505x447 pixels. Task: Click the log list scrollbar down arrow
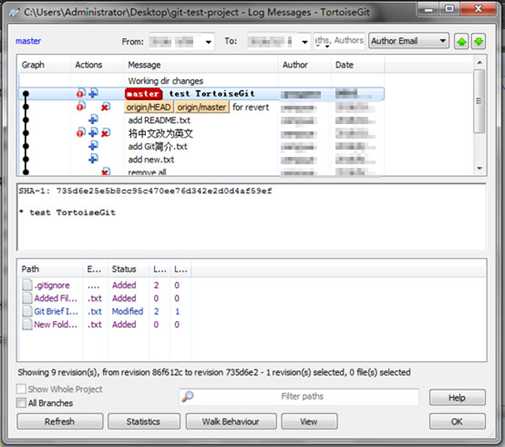479,168
